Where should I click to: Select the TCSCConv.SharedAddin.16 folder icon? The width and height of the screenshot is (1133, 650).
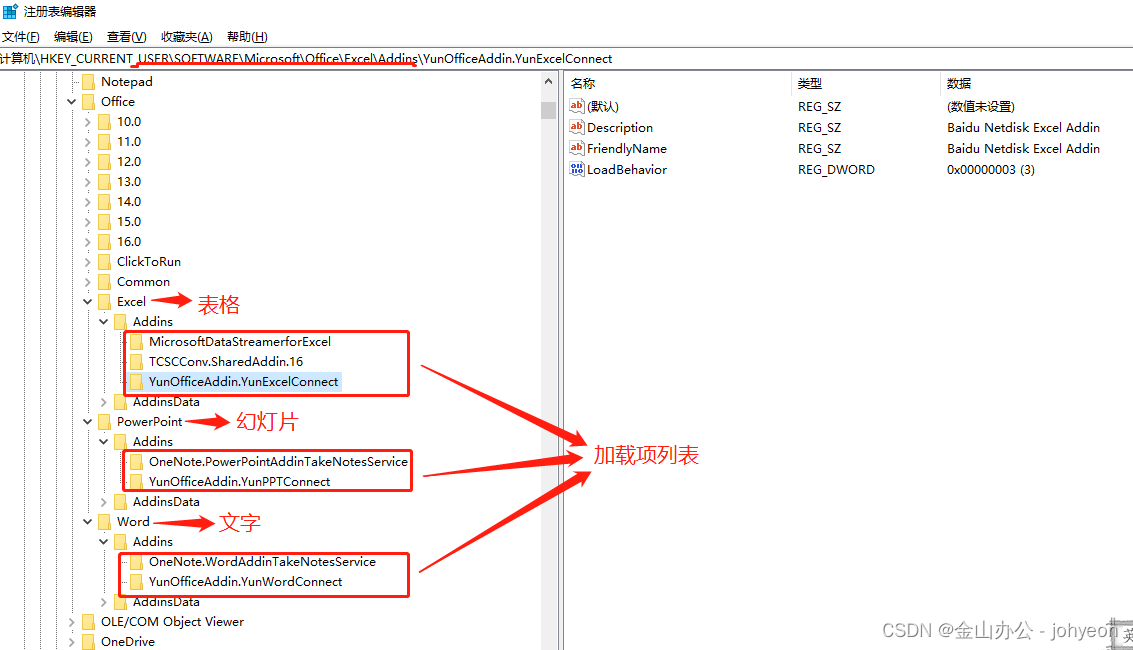(x=136, y=362)
